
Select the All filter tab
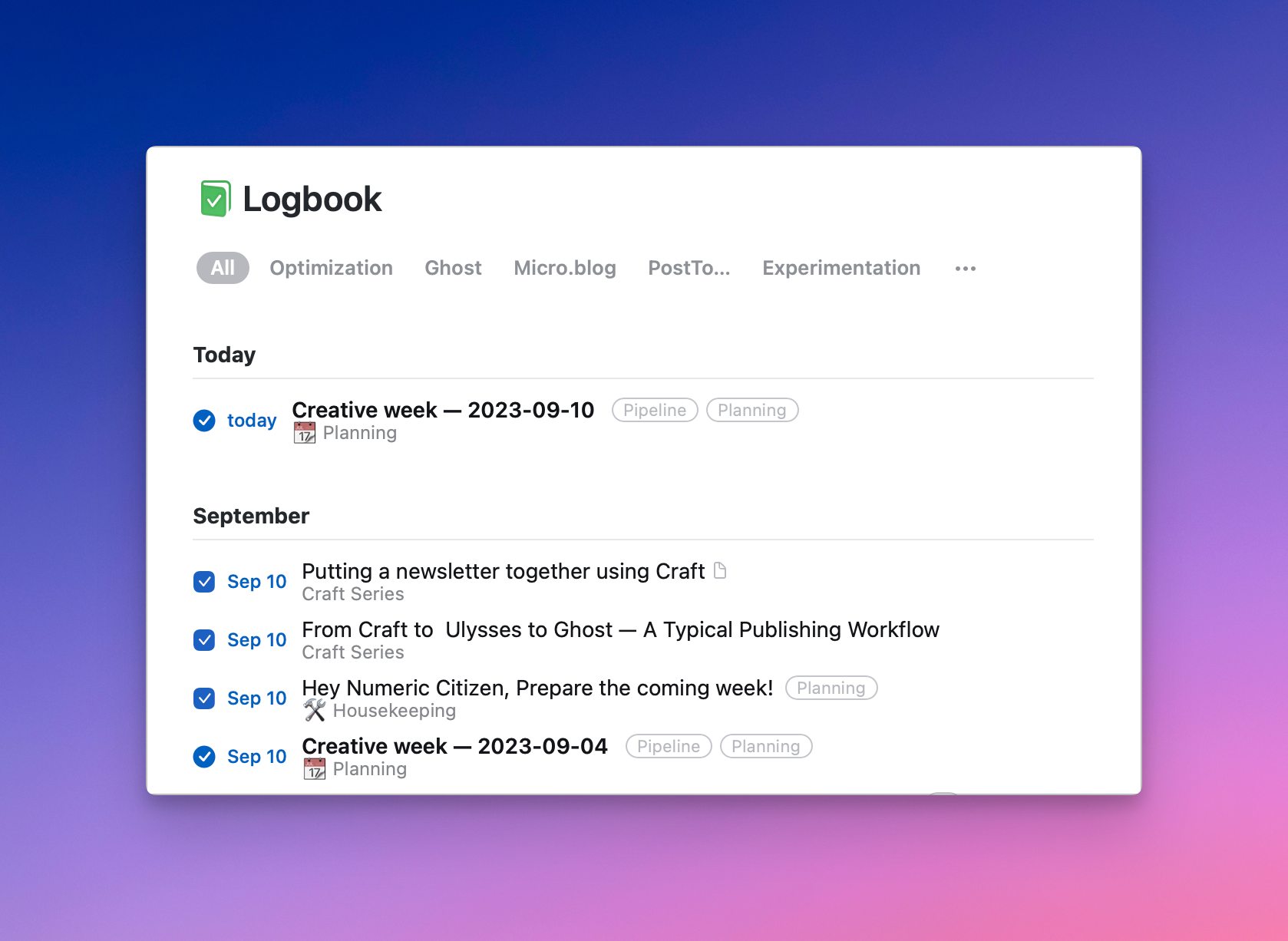point(223,268)
